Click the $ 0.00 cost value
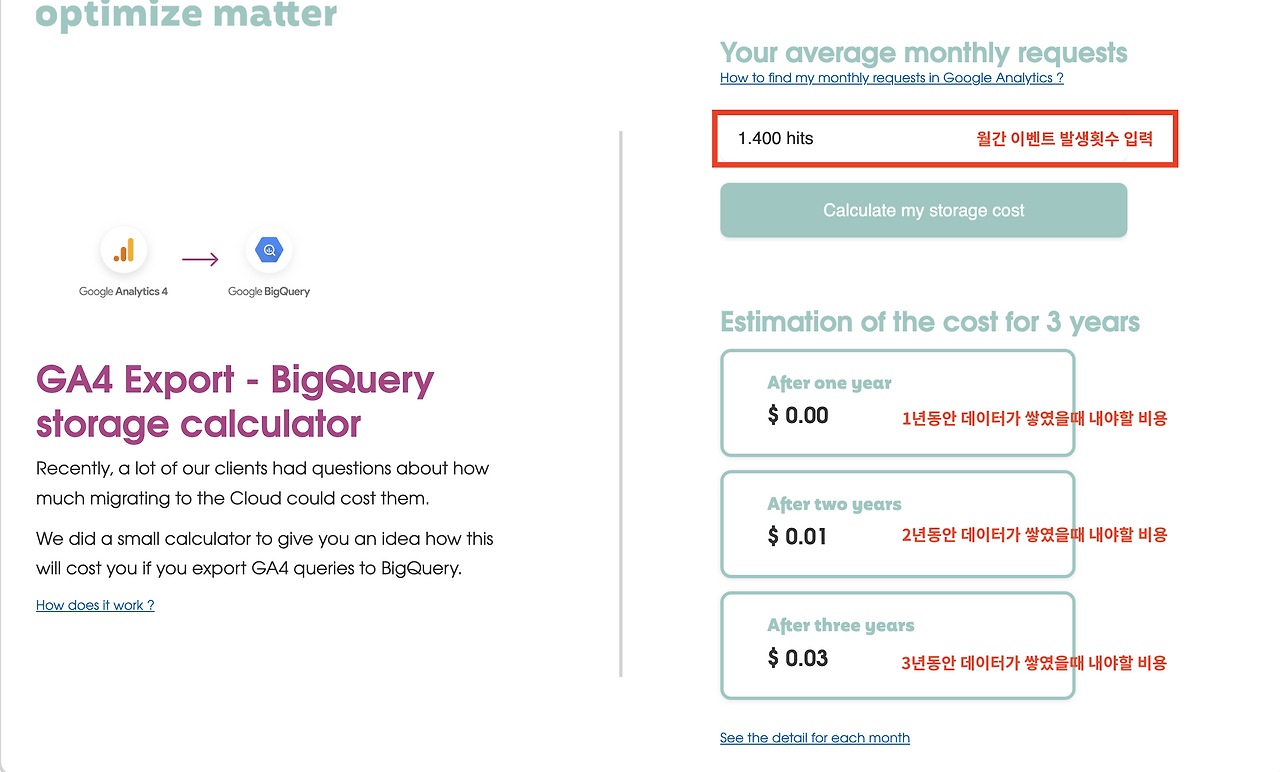 pyautogui.click(x=798, y=416)
